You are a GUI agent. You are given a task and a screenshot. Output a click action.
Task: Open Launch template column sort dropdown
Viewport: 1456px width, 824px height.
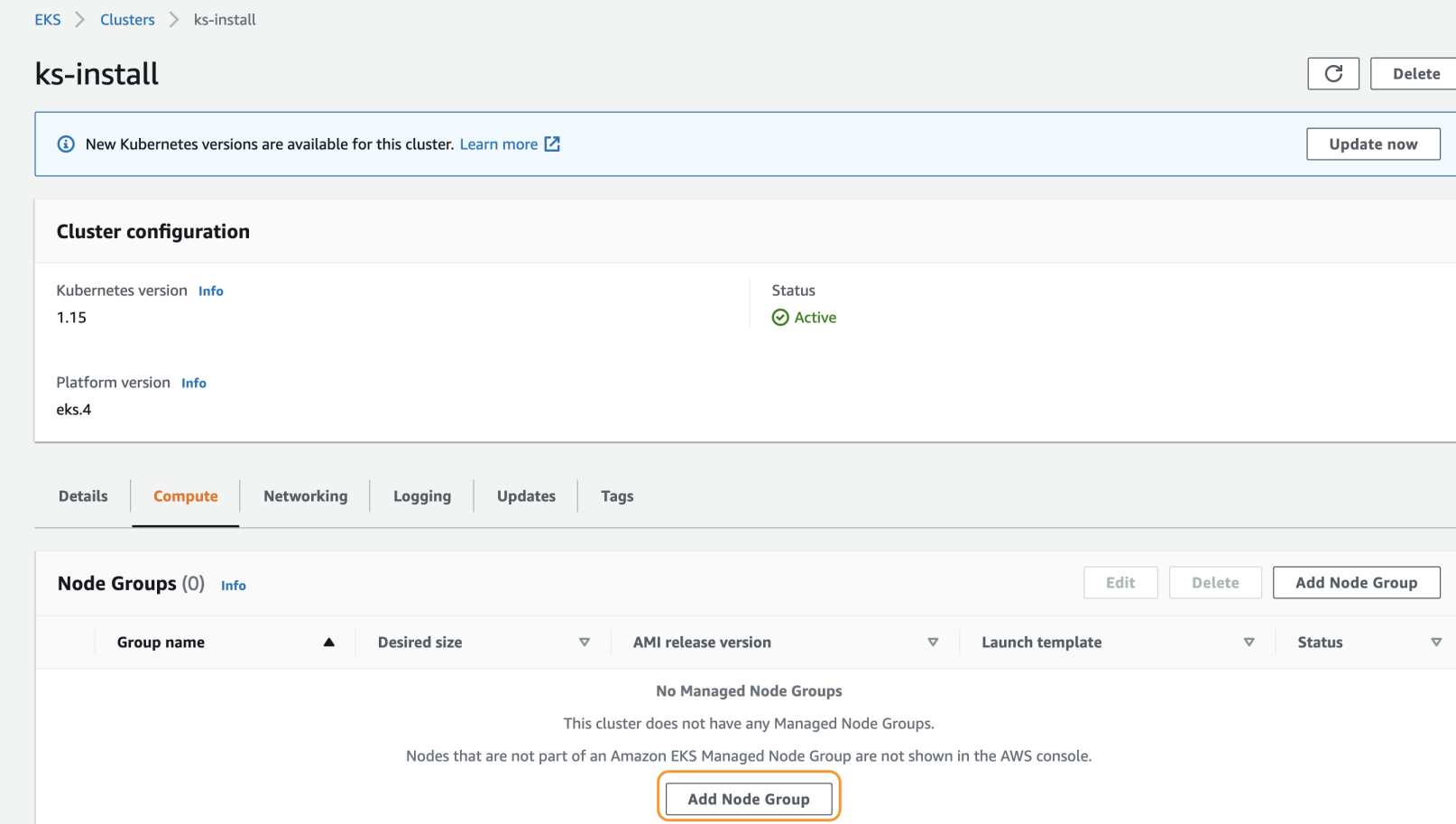tap(1249, 643)
